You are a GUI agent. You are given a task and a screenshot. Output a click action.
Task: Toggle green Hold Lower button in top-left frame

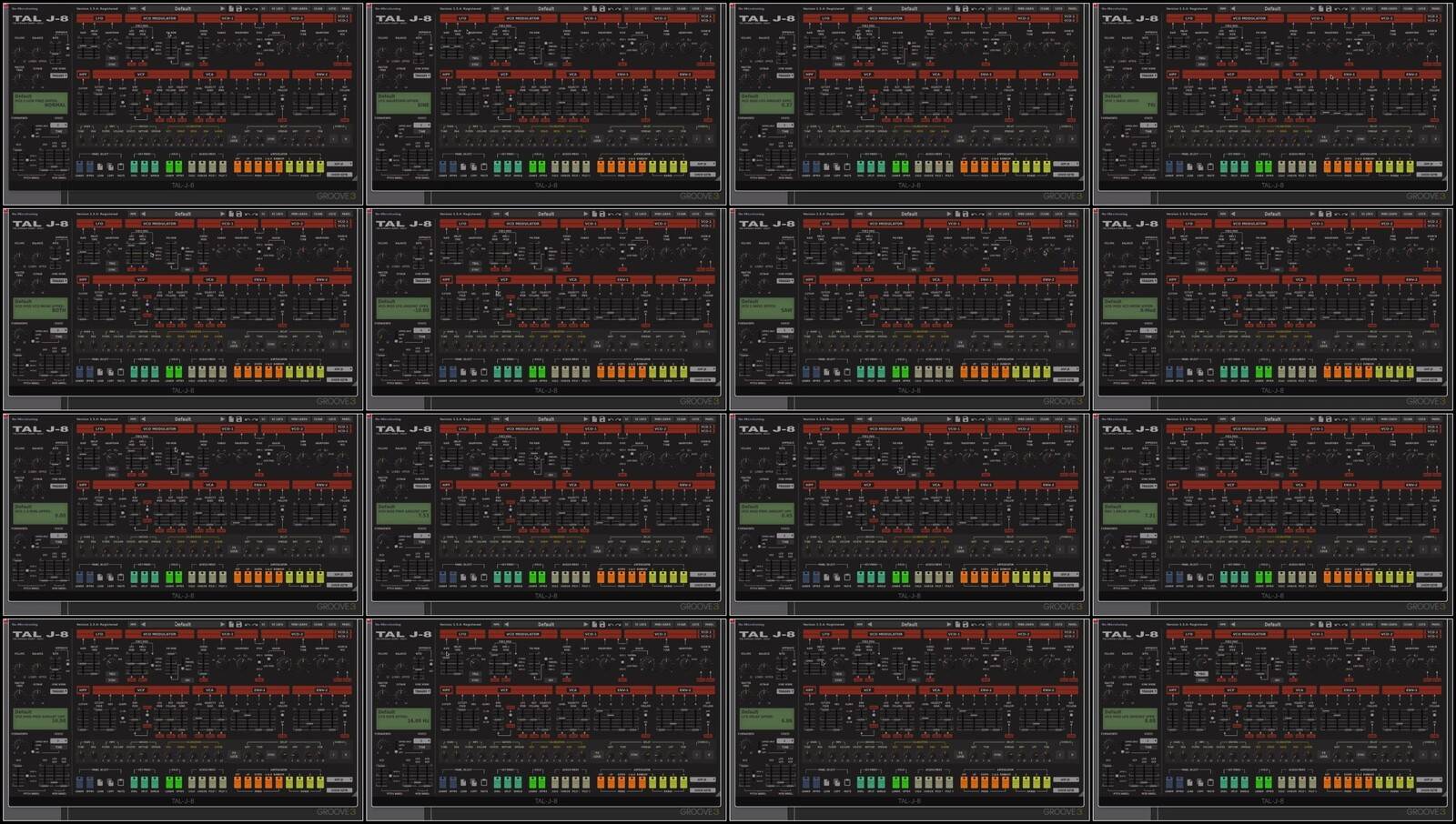[169, 166]
